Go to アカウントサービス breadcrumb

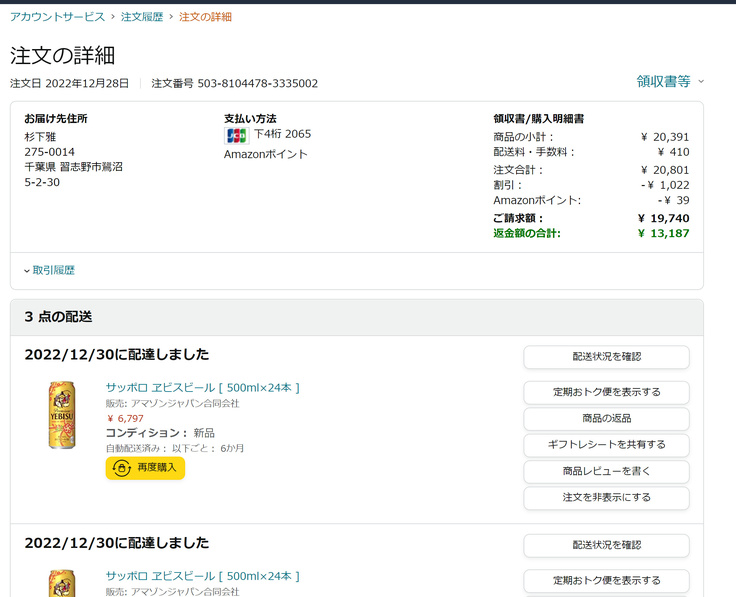(57, 17)
